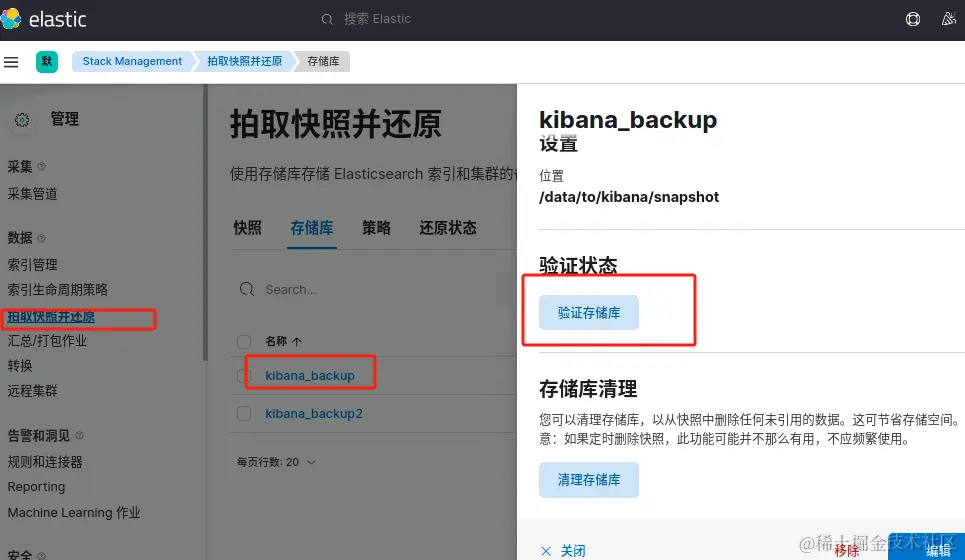The image size is (965, 560).
Task: Open 远程集群 in sidebar
Action: (x=33, y=391)
